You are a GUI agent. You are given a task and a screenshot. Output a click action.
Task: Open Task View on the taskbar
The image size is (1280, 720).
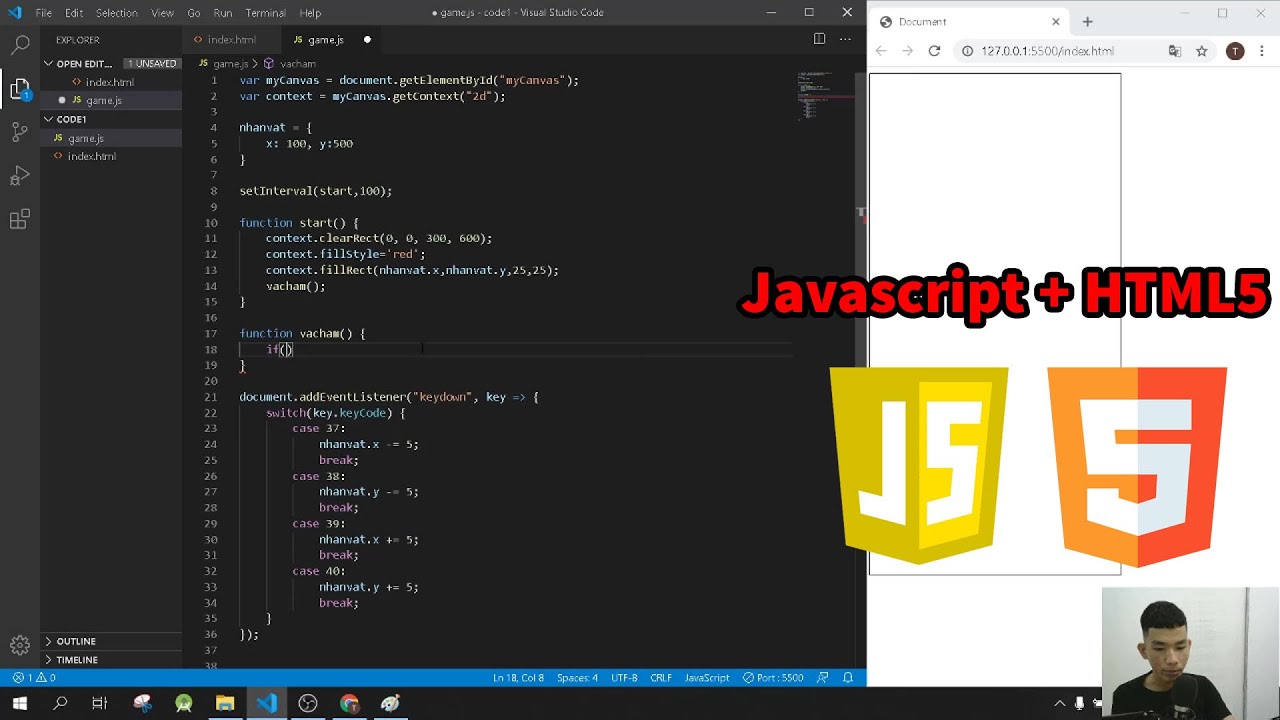(100, 704)
